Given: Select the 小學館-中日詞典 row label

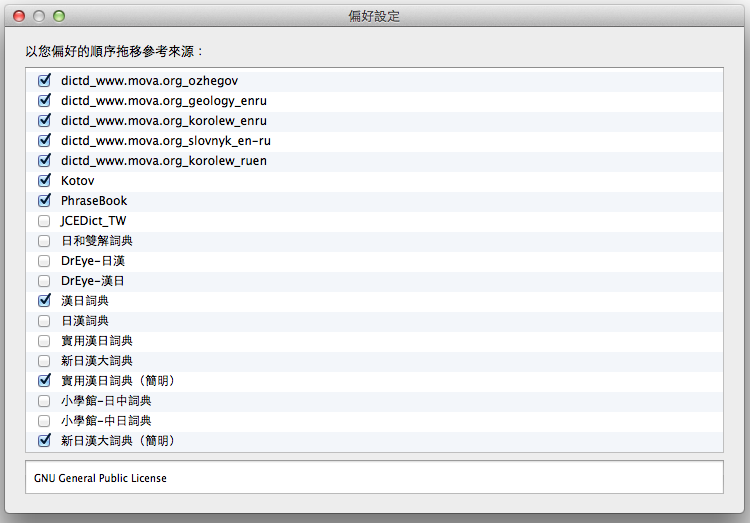Looking at the screenshot, I should coord(106,421).
